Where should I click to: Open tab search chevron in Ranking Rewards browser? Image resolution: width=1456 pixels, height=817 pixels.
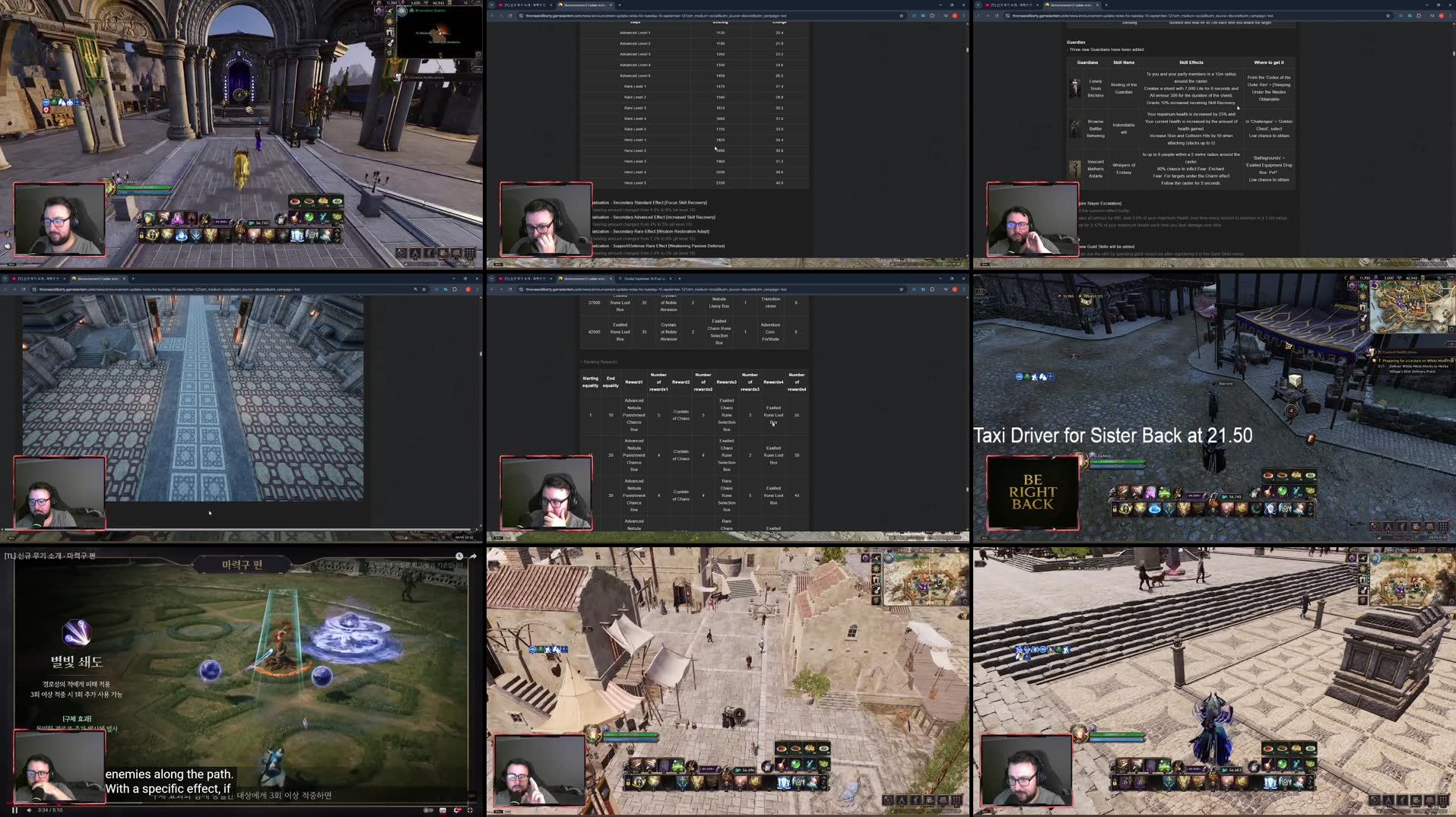(x=492, y=278)
